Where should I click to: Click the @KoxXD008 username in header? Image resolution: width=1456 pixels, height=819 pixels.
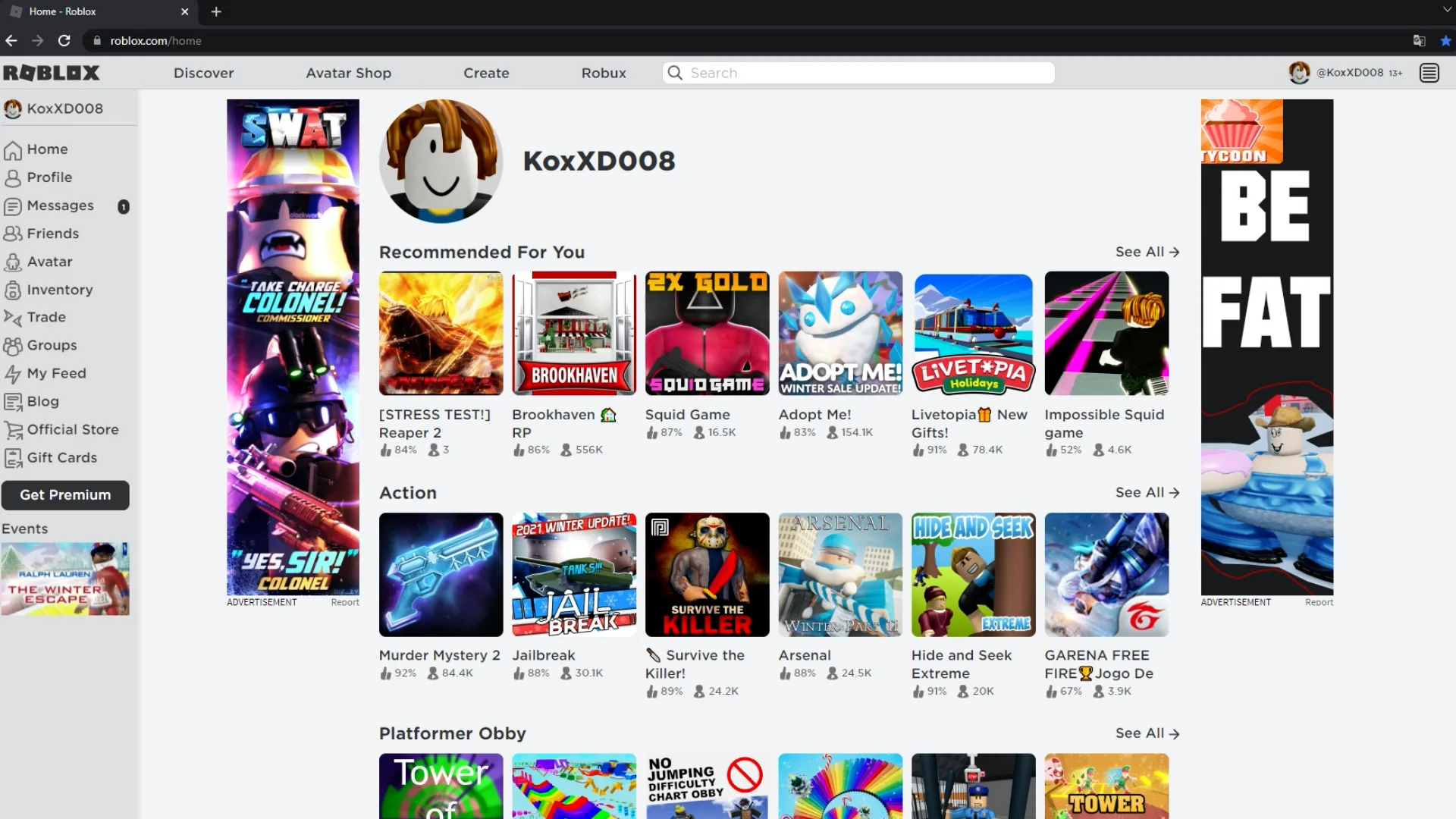(x=1350, y=73)
